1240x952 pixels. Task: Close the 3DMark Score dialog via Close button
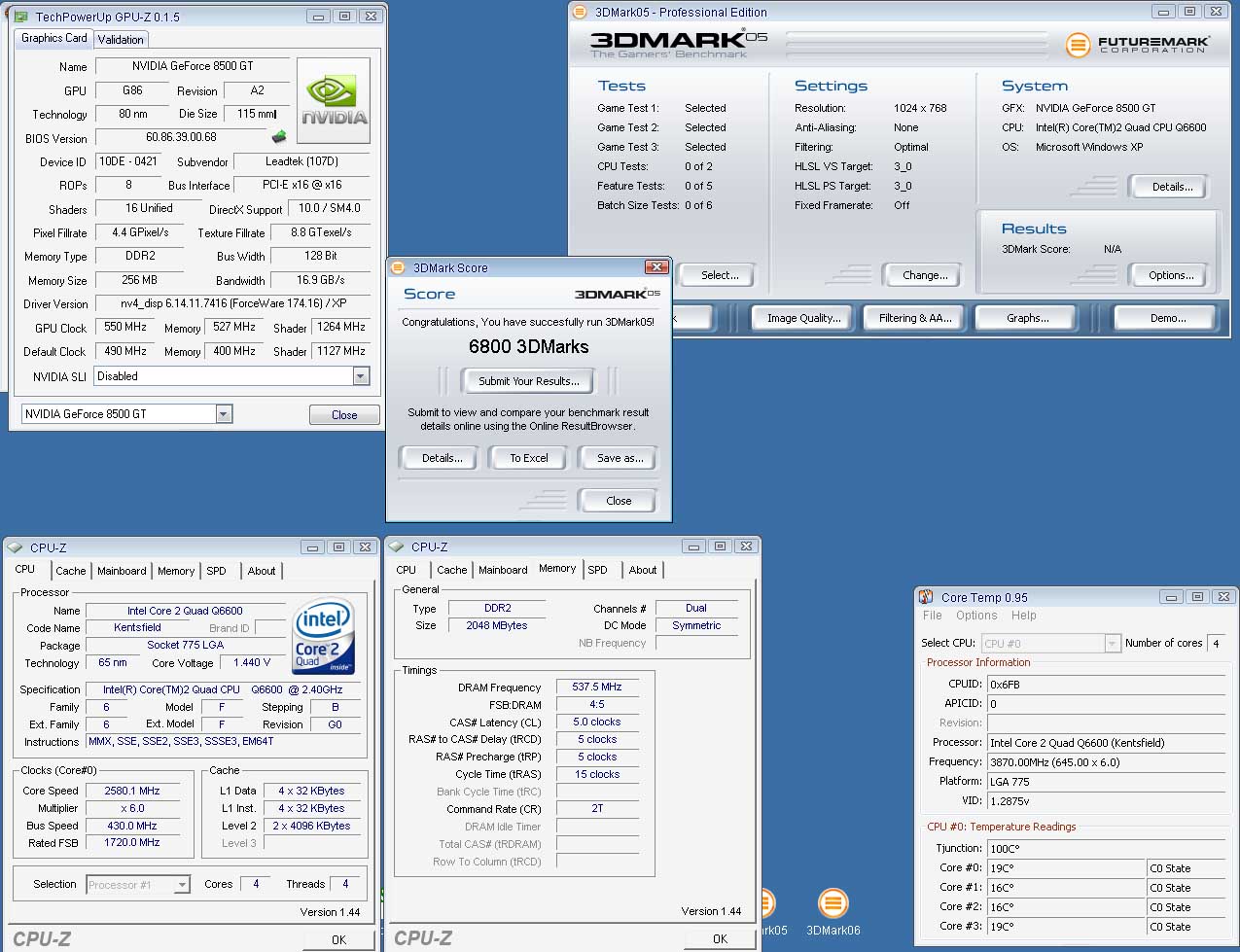619,501
